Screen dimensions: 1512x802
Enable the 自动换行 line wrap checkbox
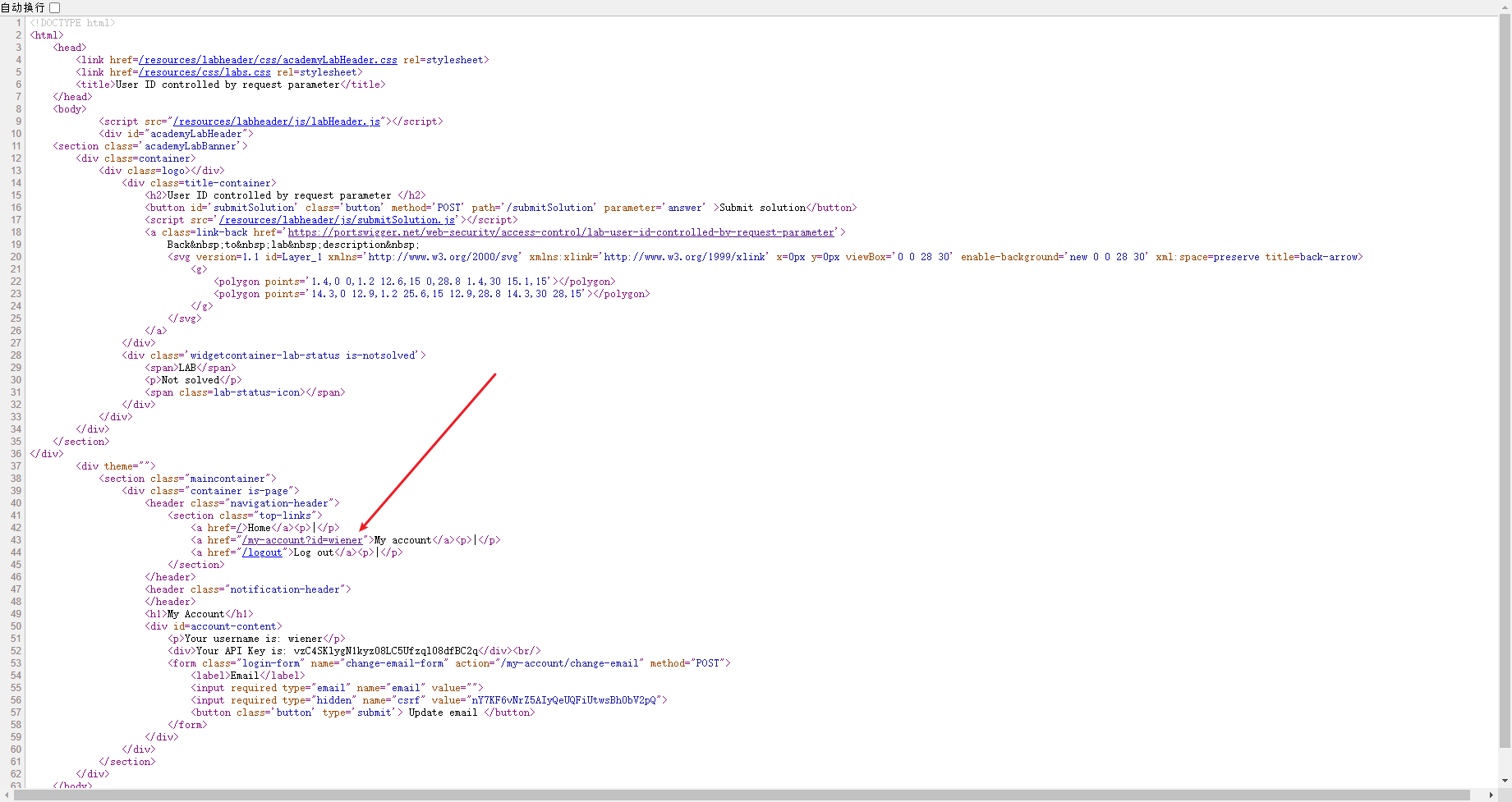[55, 7]
